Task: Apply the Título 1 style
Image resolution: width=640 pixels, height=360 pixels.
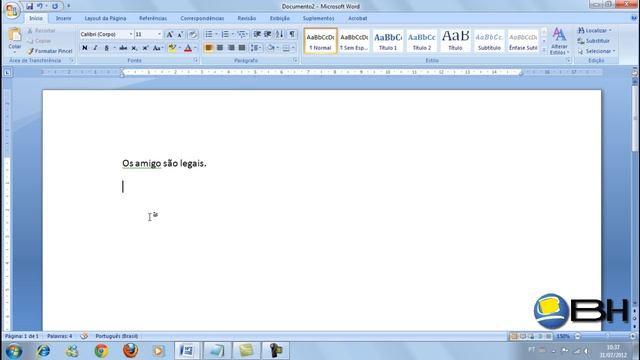Action: click(388, 41)
